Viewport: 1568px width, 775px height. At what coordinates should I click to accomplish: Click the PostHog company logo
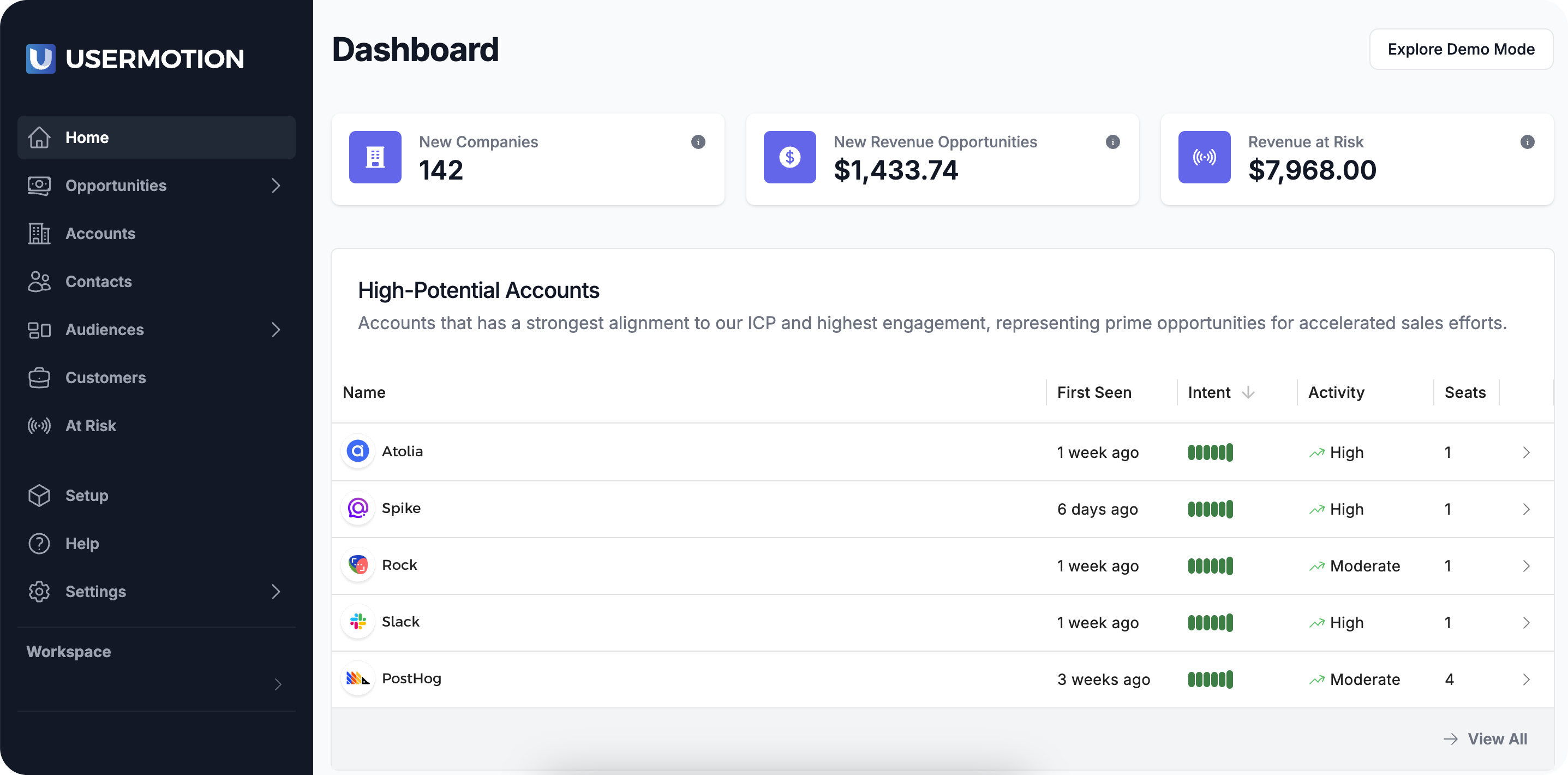pos(358,678)
